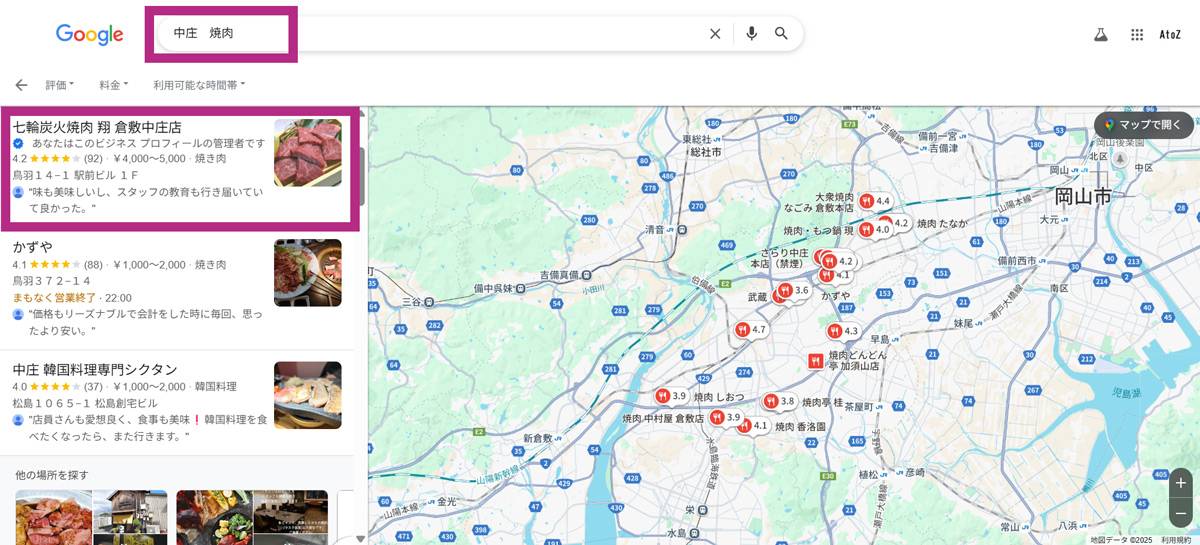1200x545 pixels.
Task: Click the 4.4 pin for 大衆焼肉 なごみ
Action: pyautogui.click(x=875, y=201)
